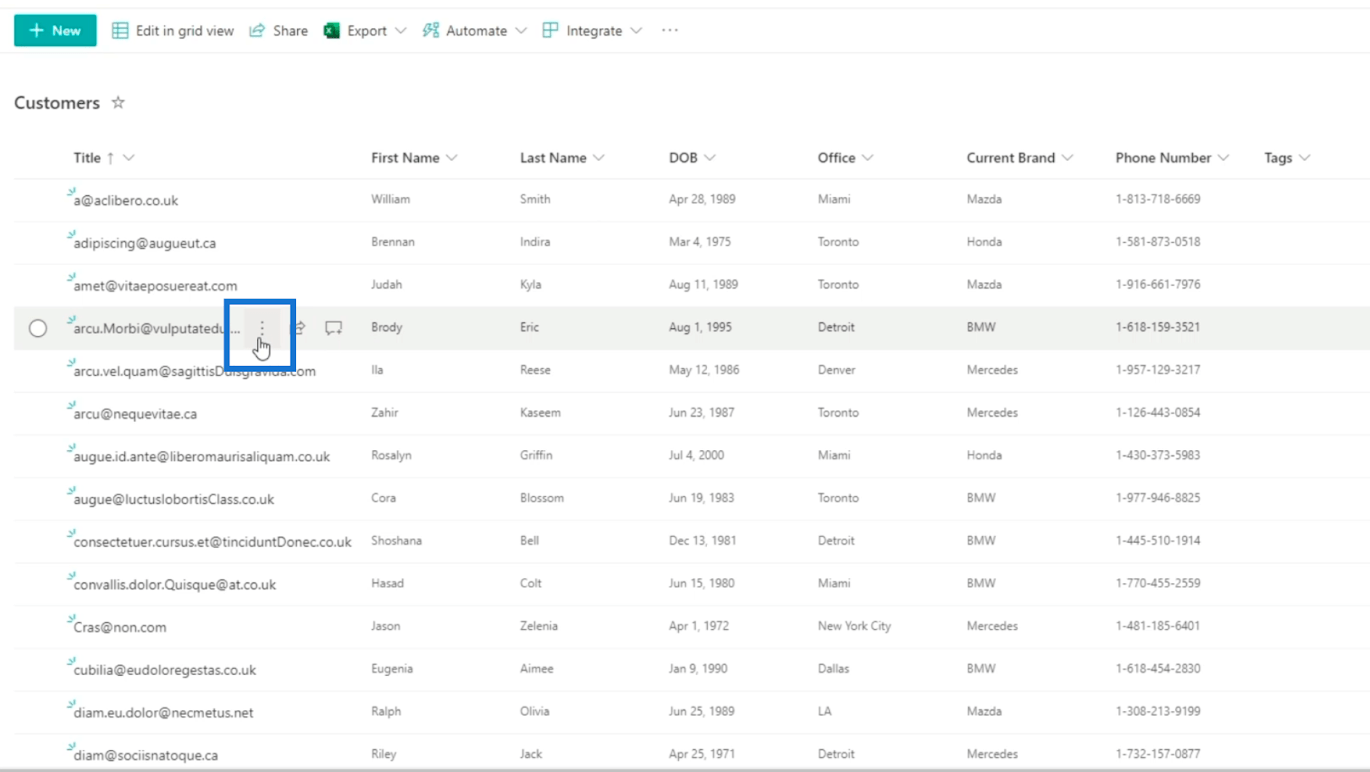Click last name cell Griffin

tap(535, 455)
